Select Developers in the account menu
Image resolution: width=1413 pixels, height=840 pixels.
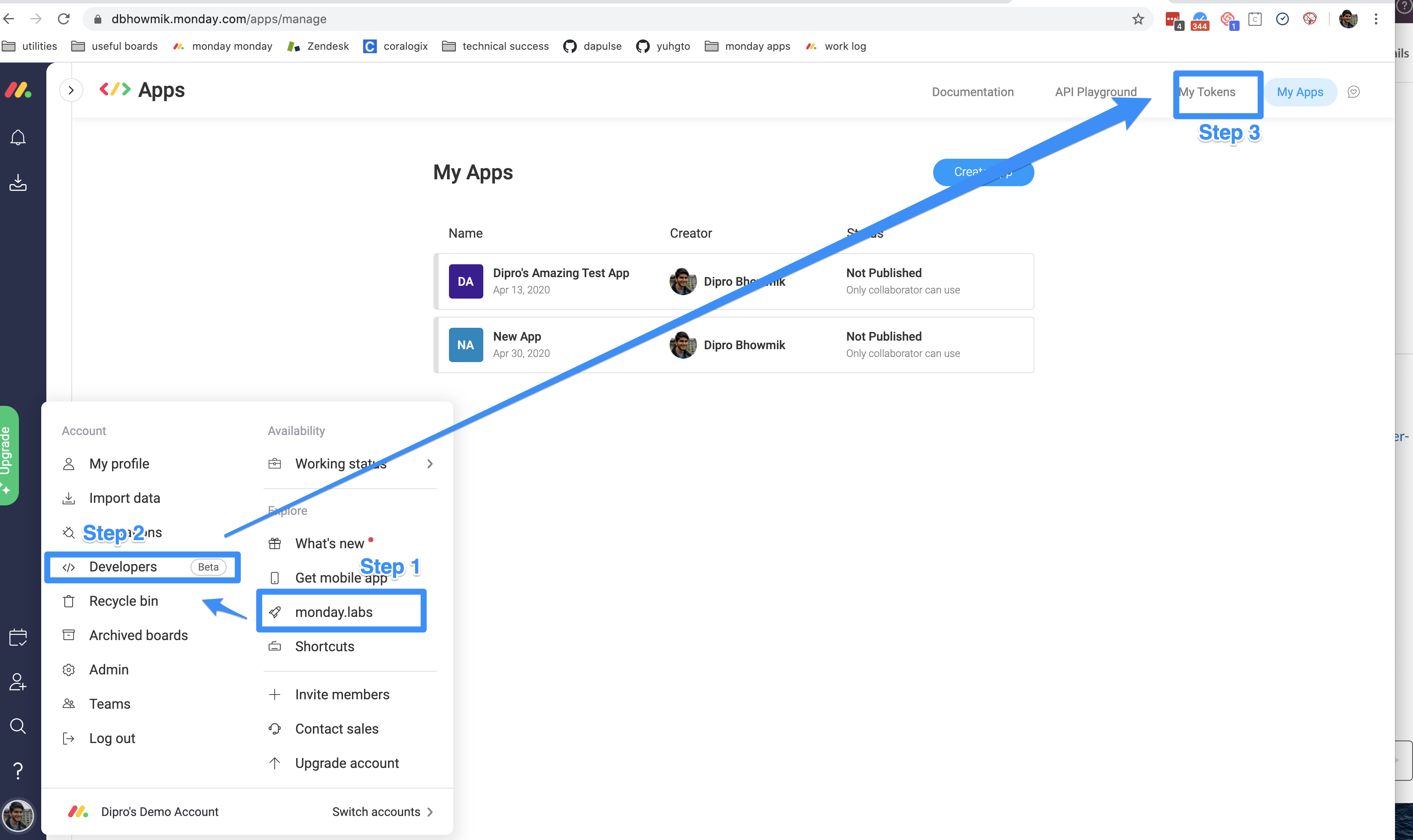click(123, 567)
